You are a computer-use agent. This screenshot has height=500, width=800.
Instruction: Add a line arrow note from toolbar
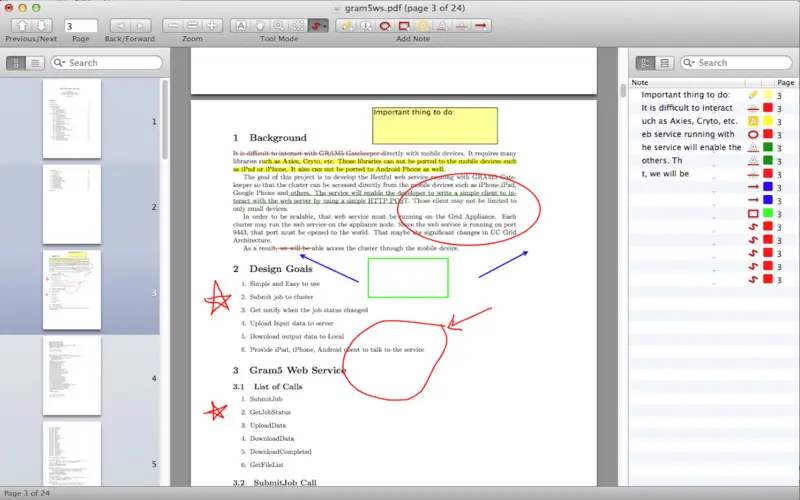pyautogui.click(x=481, y=26)
